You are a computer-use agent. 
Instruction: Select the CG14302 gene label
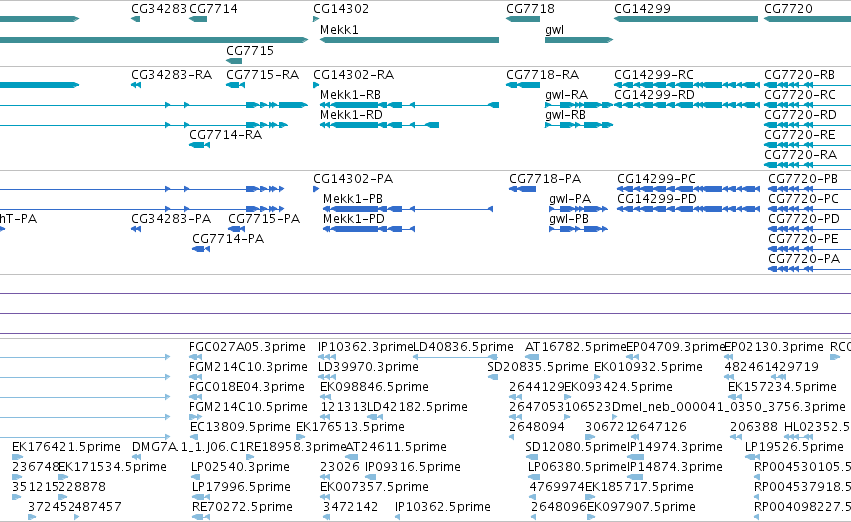(341, 9)
